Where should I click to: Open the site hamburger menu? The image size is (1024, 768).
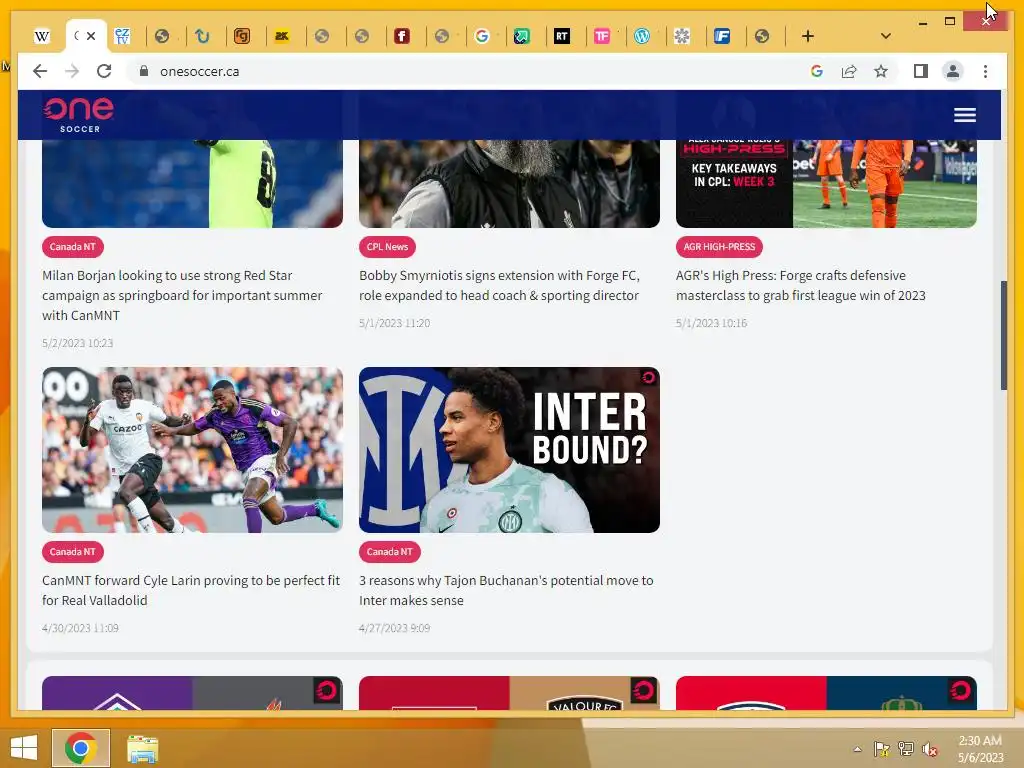pyautogui.click(x=965, y=116)
